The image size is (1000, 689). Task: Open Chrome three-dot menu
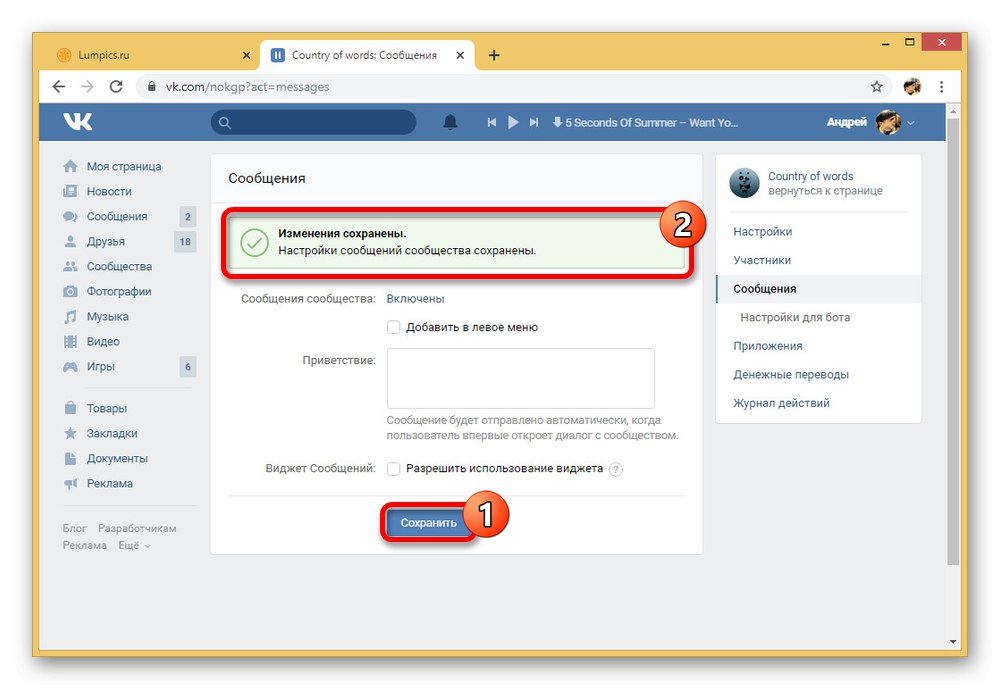click(941, 87)
